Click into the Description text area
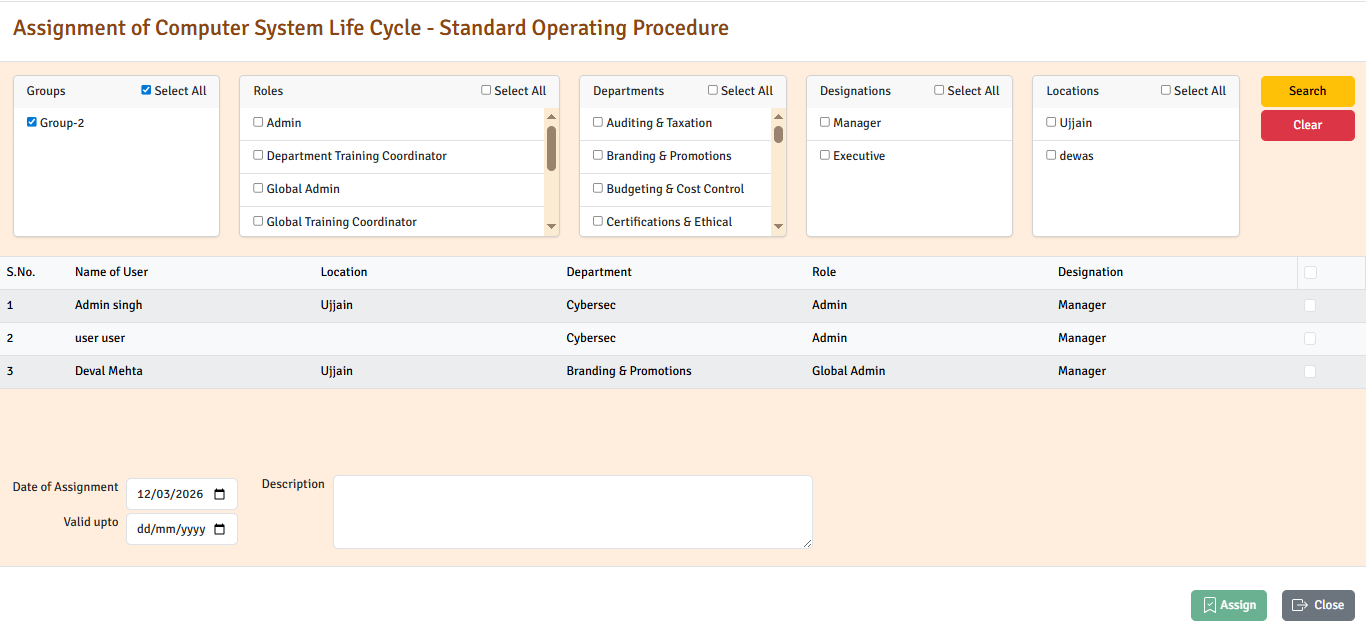Screen dimensions: 1366x642 [x=572, y=512]
